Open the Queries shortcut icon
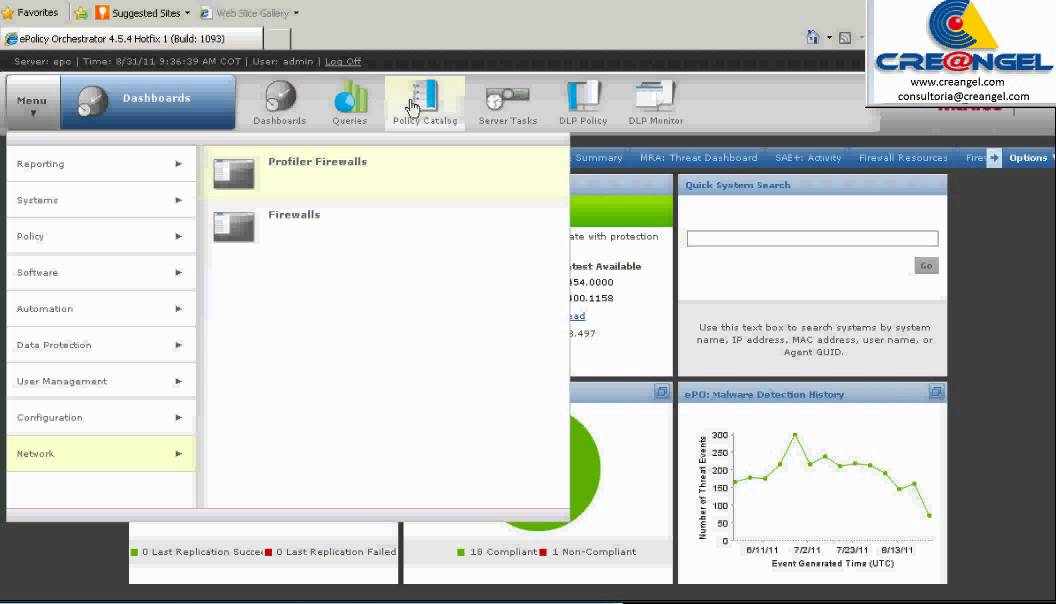 (x=350, y=103)
